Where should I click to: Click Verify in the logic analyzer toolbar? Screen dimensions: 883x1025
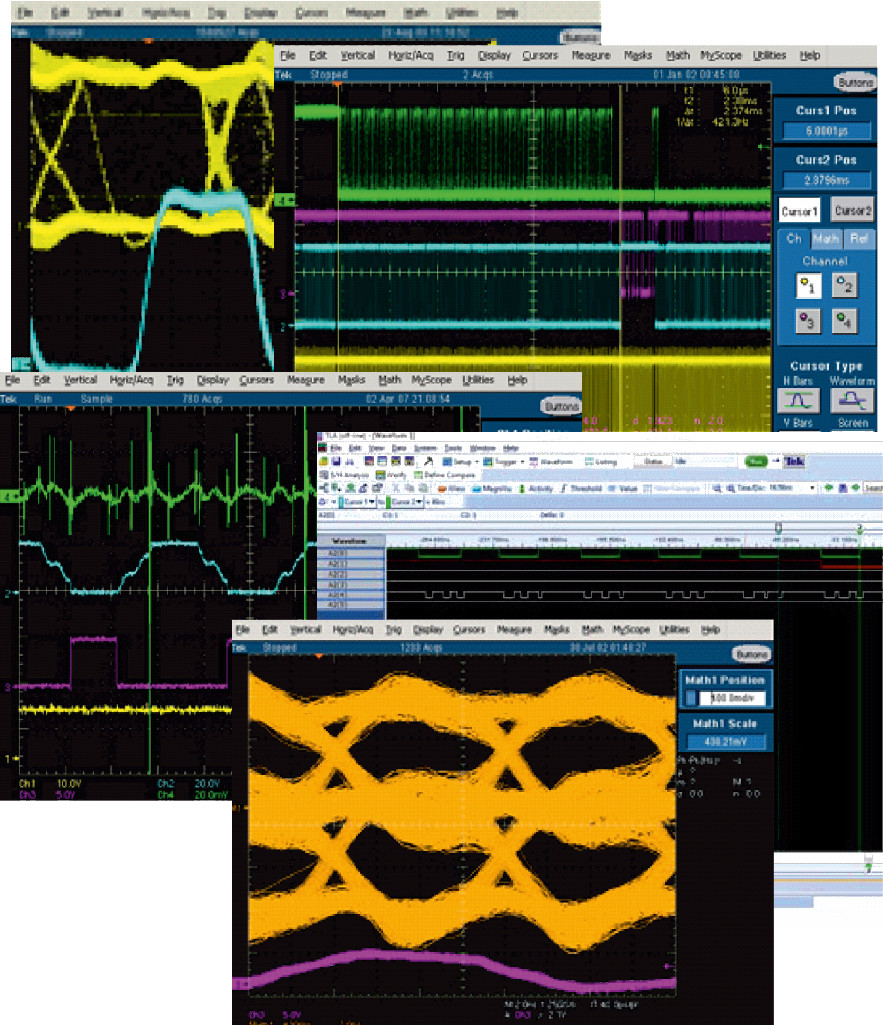392,475
